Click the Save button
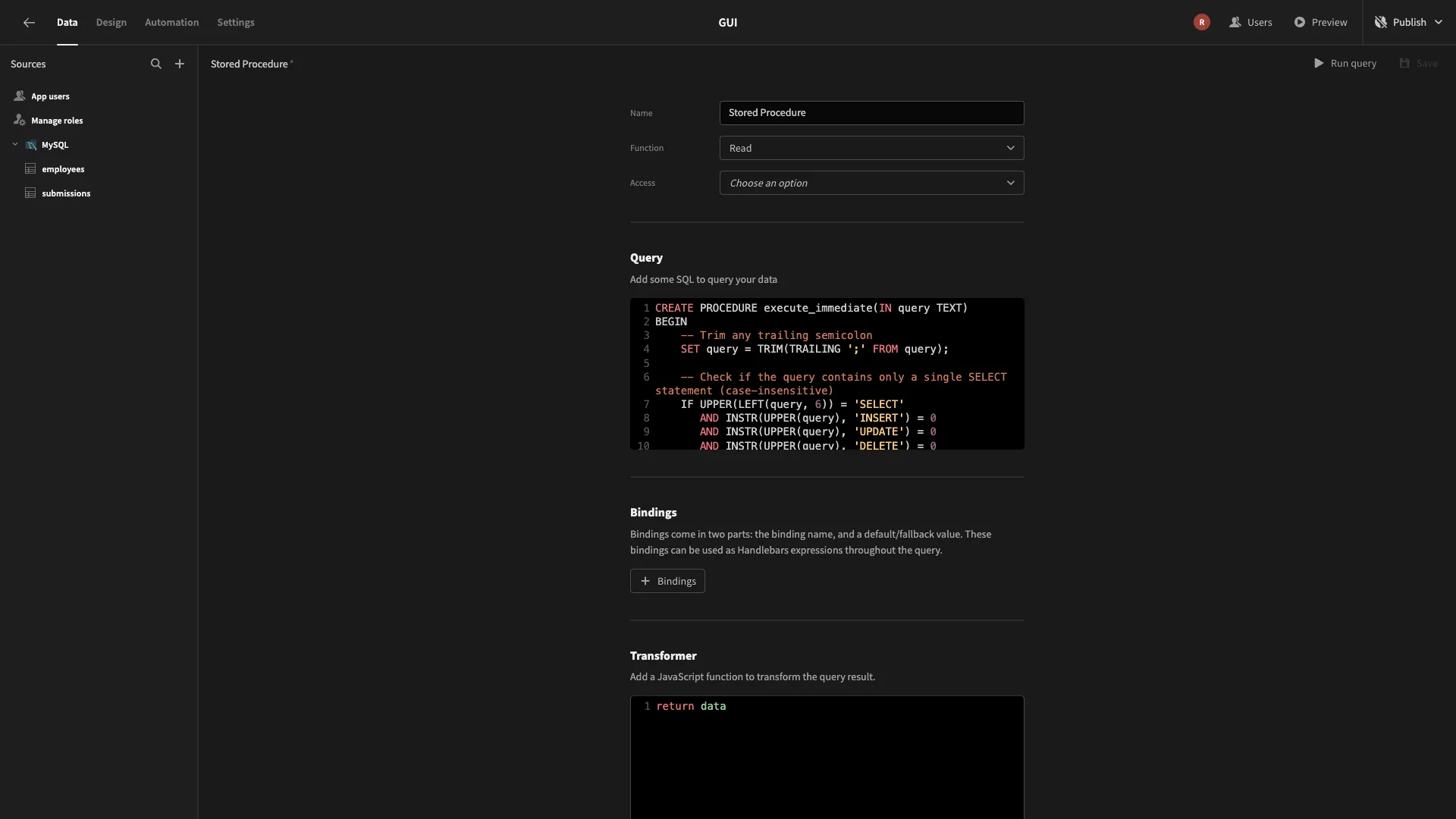This screenshot has width=1456, height=819. point(1418,64)
